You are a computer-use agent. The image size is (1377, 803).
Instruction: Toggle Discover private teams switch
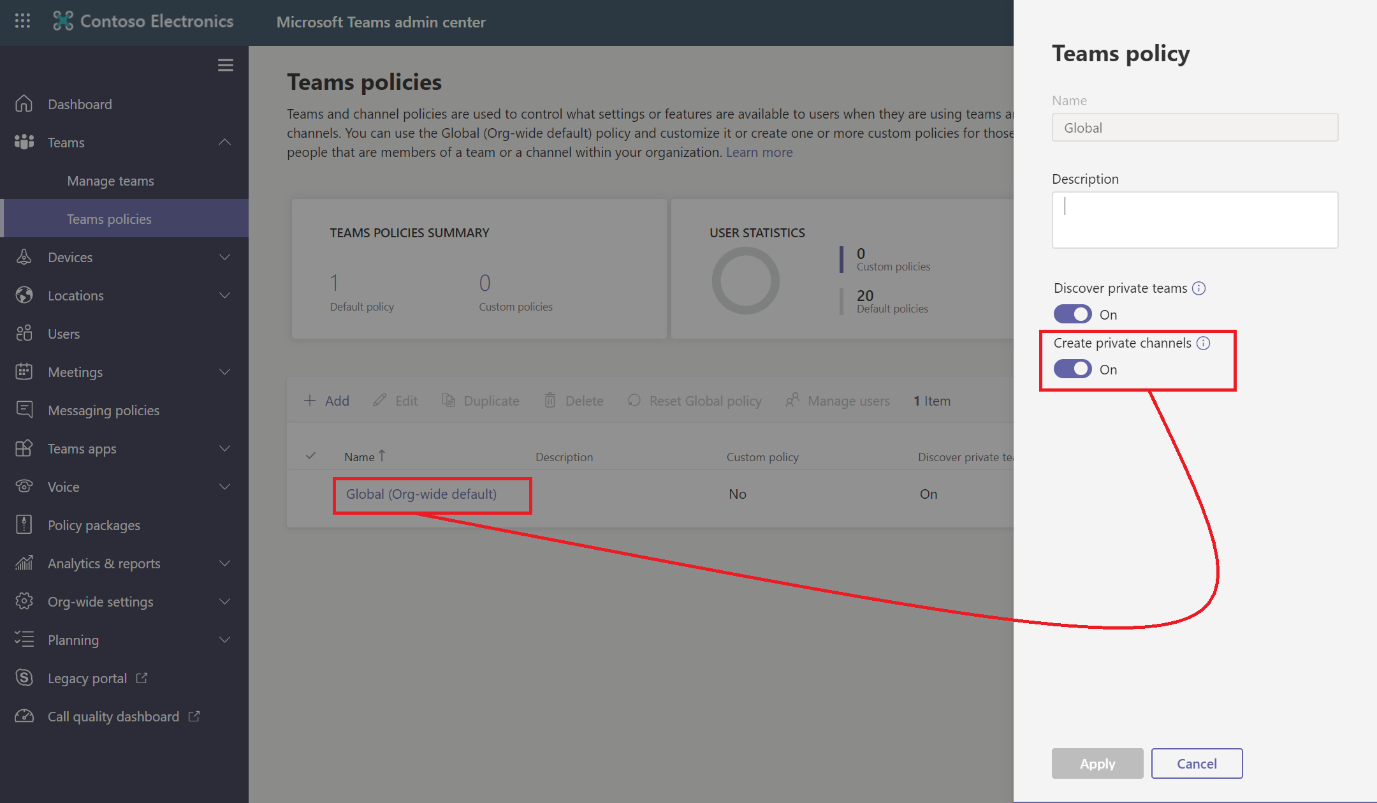(x=1073, y=314)
